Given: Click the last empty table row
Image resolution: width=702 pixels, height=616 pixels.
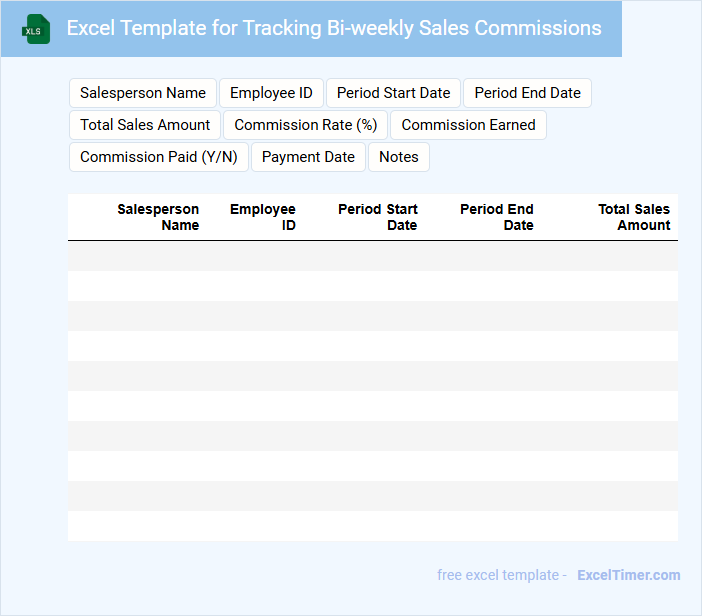Looking at the screenshot, I should [x=372, y=526].
